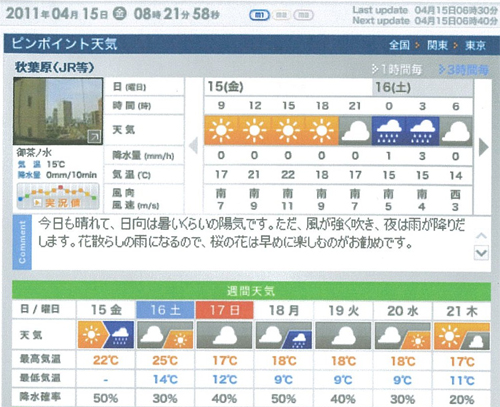The image size is (500, 407).
Task: Click the sunny icon for 9 o'clock
Action: (x=221, y=130)
